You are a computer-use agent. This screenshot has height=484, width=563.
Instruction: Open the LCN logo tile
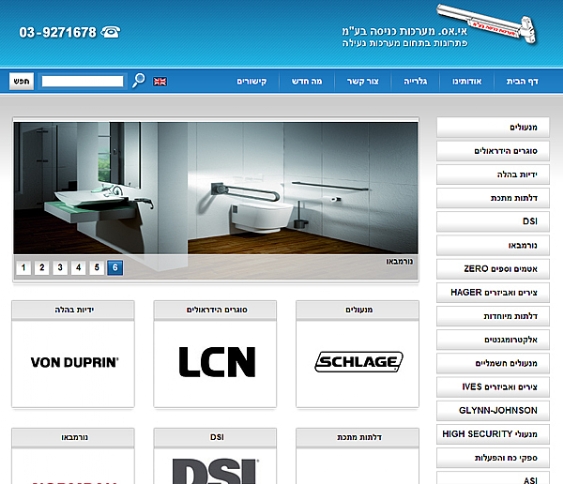coord(215,364)
